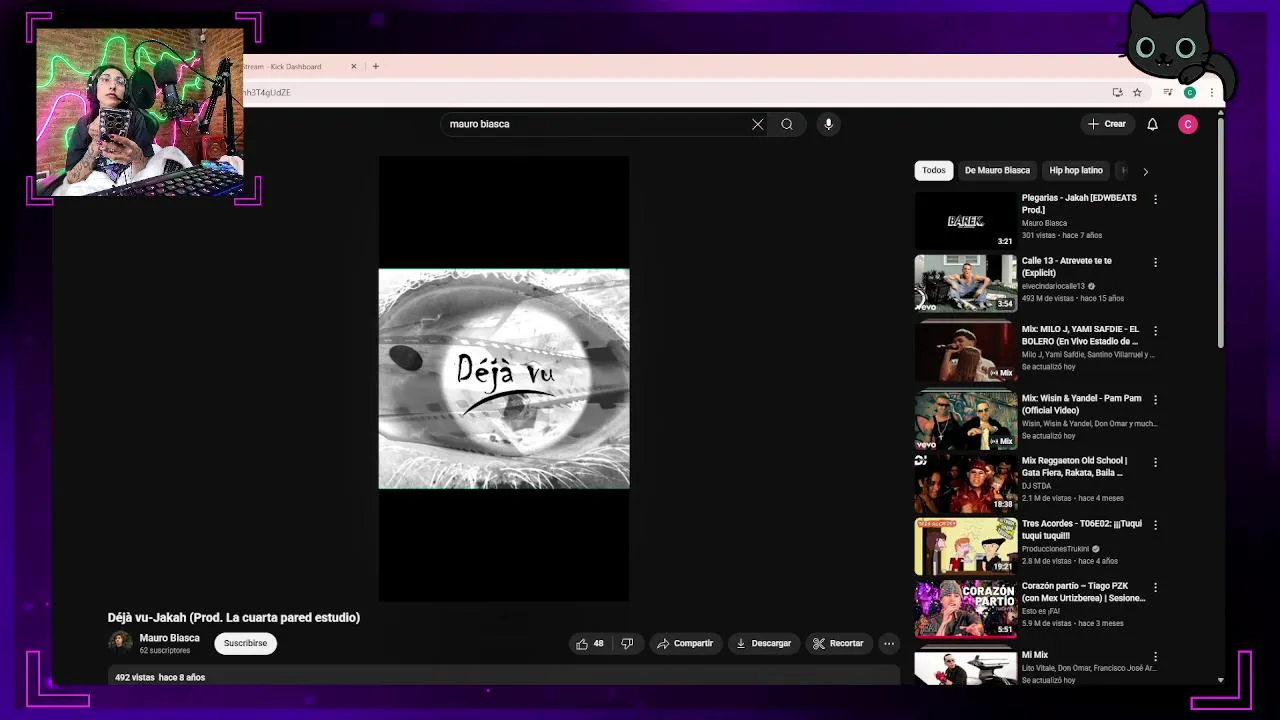Viewport: 1280px width, 720px height.
Task: Open more actions ellipsis below video
Action: [889, 644]
